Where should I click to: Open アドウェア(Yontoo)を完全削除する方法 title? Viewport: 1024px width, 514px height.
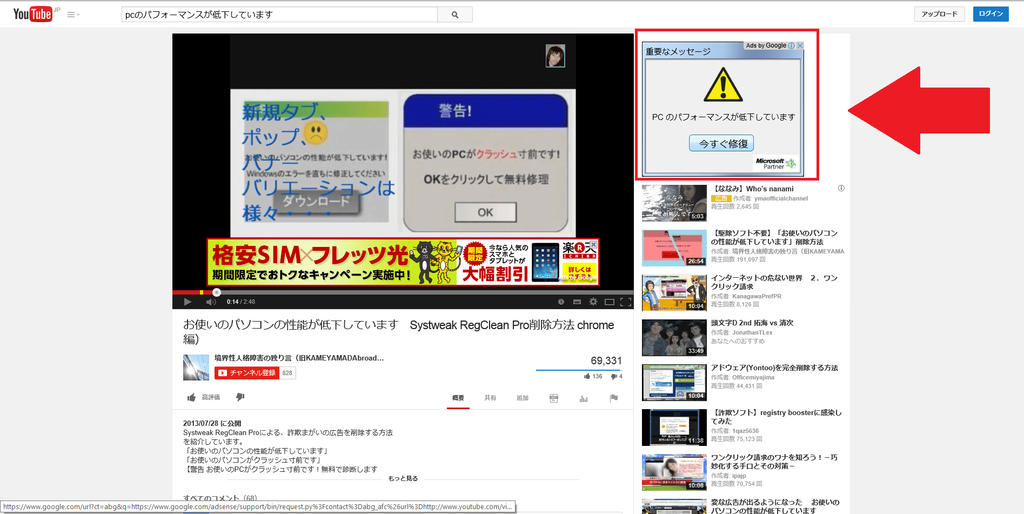775,368
